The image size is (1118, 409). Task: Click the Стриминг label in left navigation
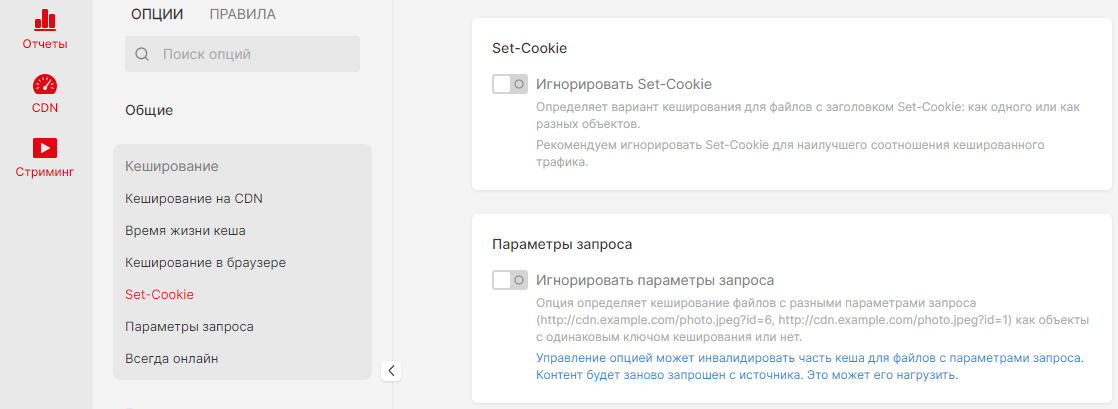[x=45, y=172]
